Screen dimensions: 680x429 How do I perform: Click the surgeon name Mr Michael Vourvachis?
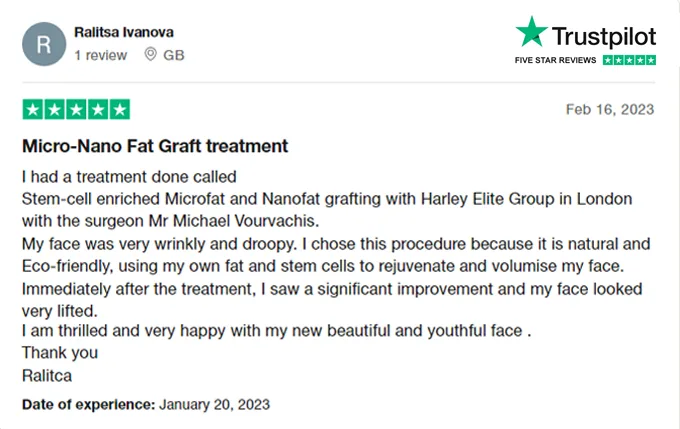(234, 221)
